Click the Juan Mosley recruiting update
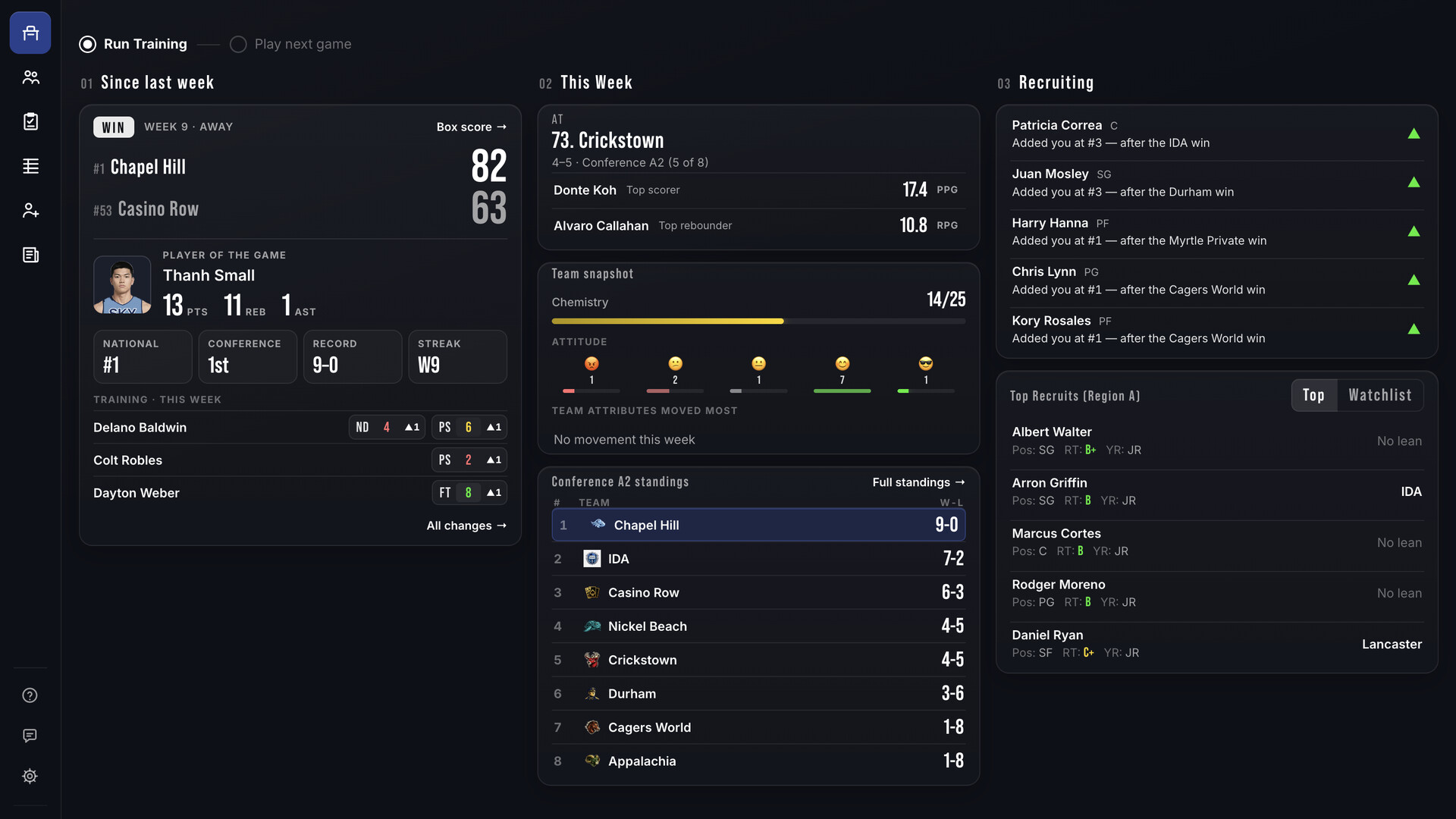 [1216, 183]
